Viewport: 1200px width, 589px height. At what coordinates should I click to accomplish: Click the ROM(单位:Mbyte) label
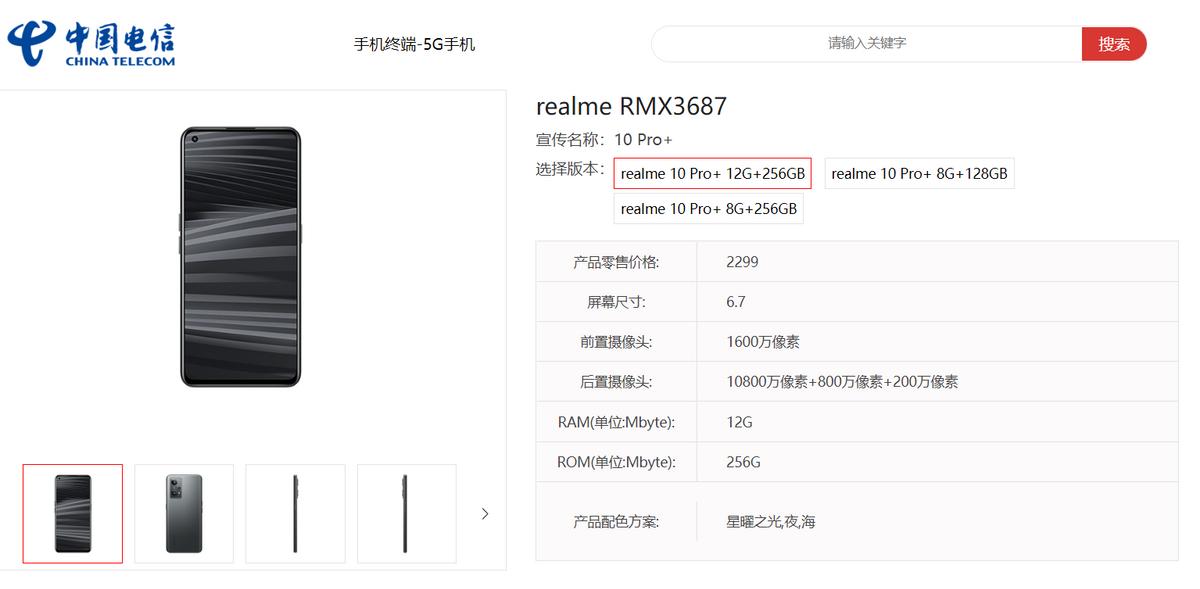[616, 462]
